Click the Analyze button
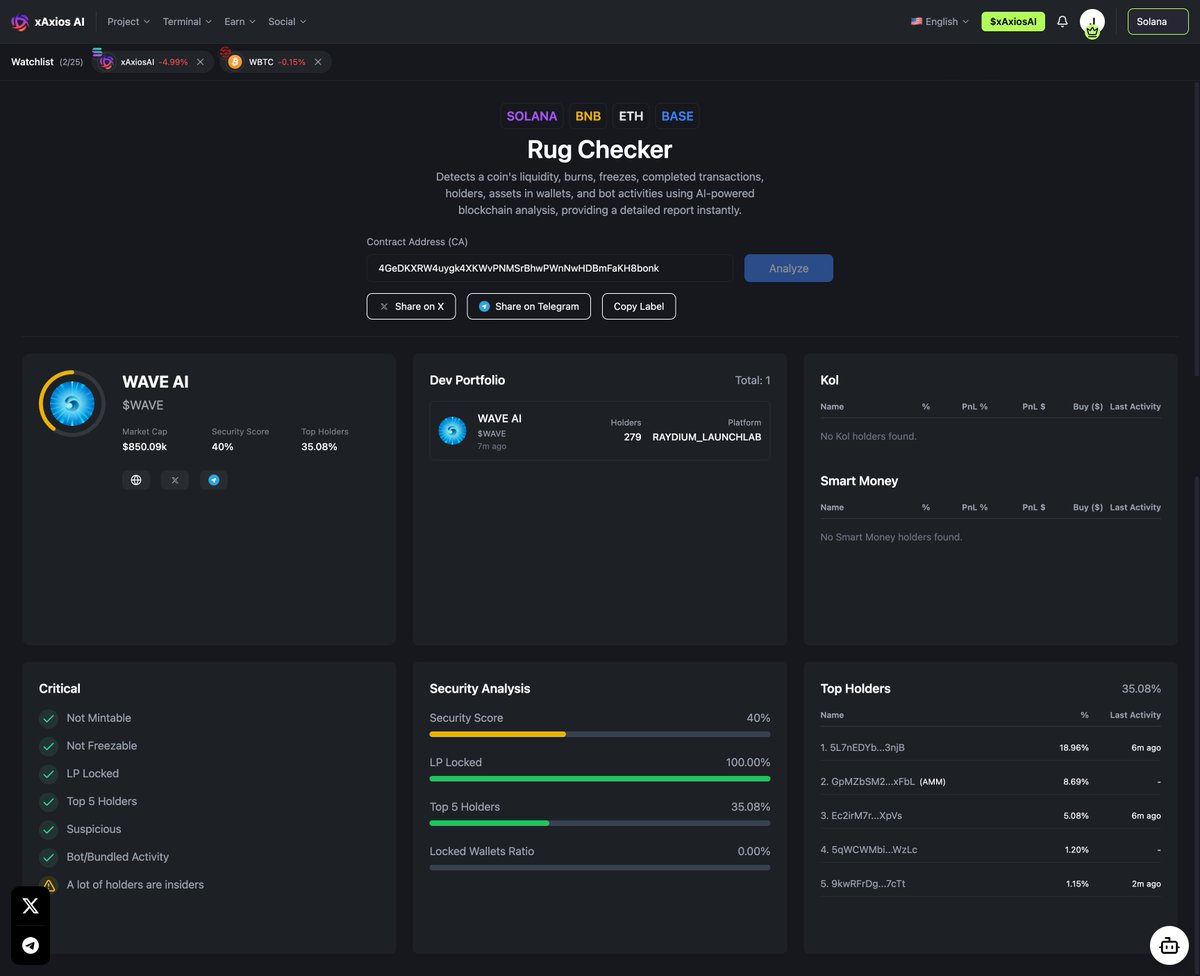 (788, 268)
